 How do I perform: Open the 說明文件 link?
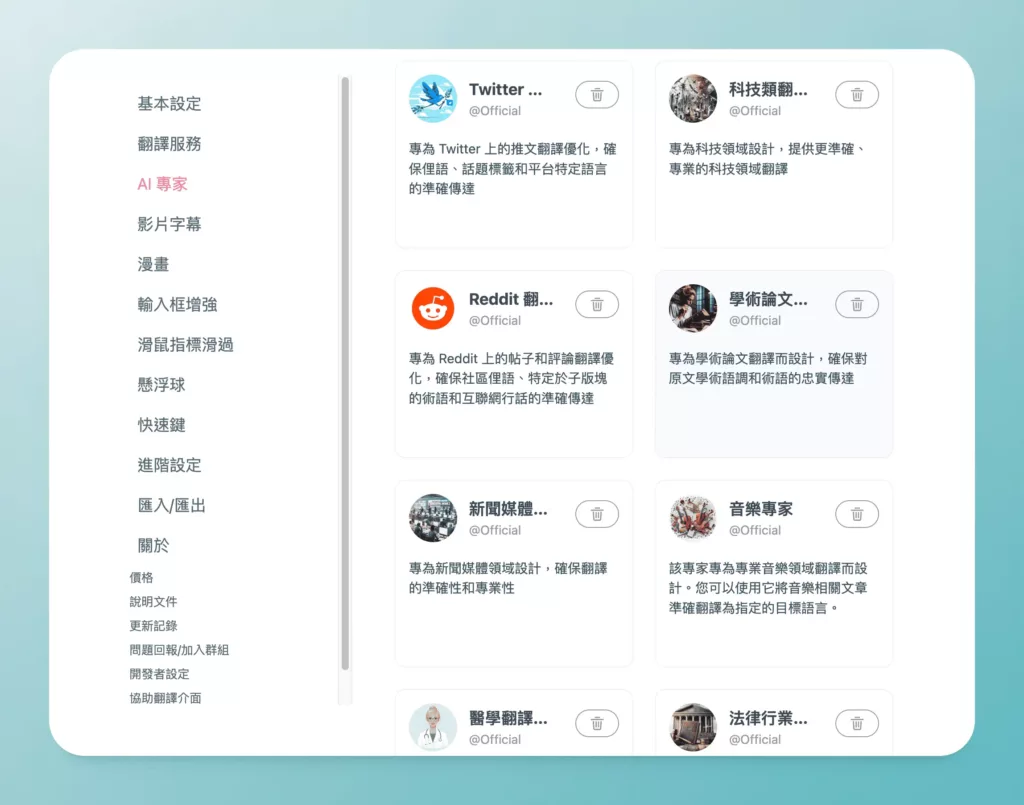153,601
